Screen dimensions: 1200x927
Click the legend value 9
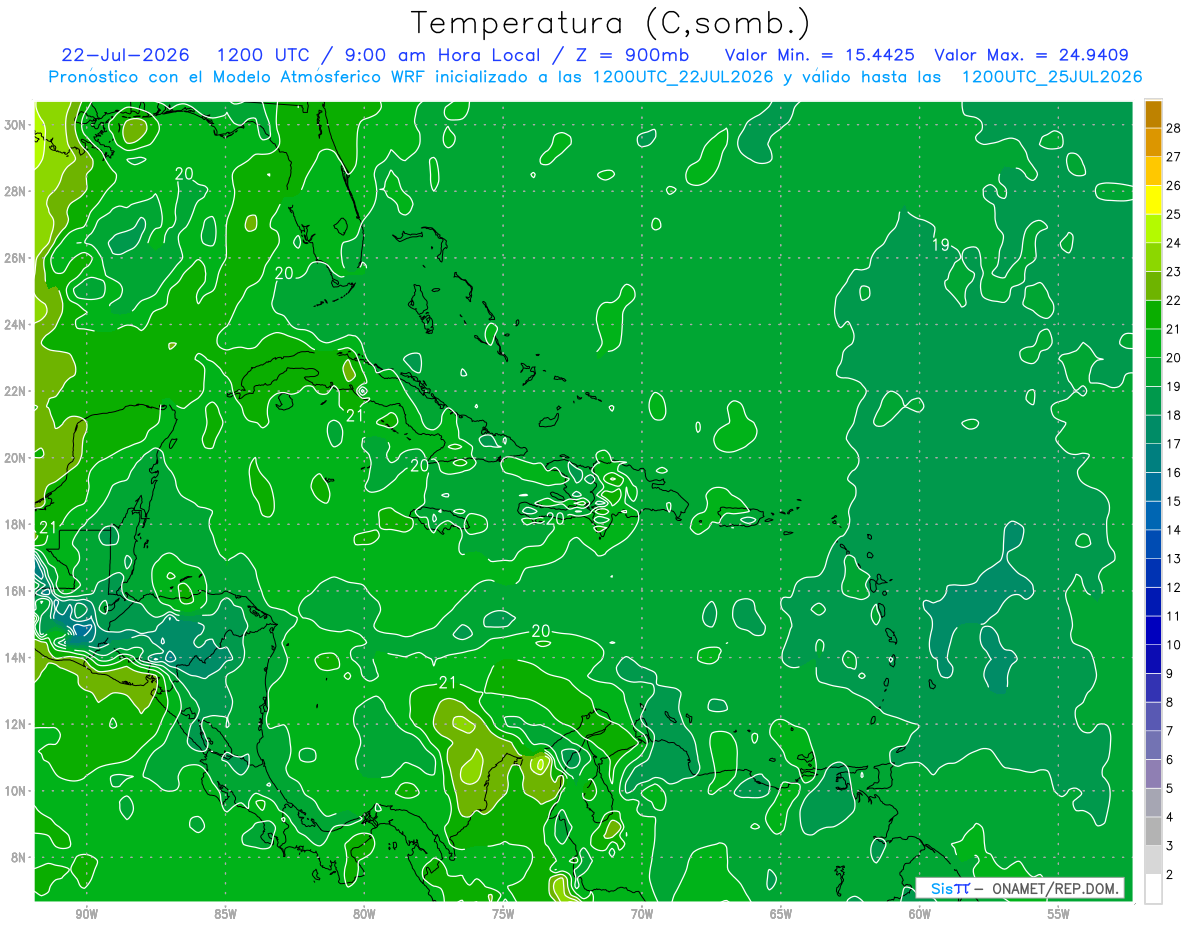click(x=1170, y=674)
